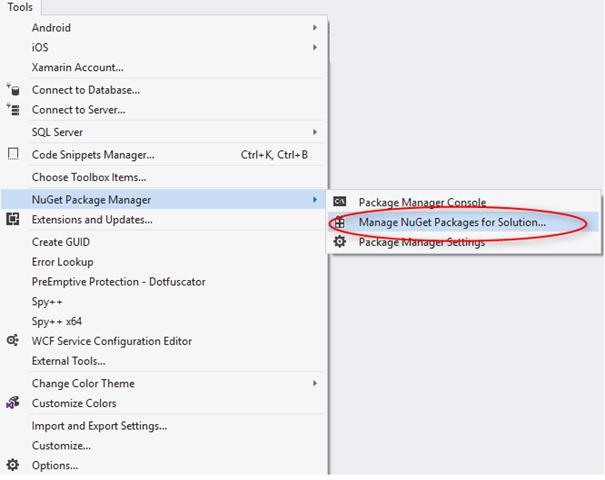Expand the SQL Server submenu arrow
The image size is (605, 480).
click(x=315, y=132)
